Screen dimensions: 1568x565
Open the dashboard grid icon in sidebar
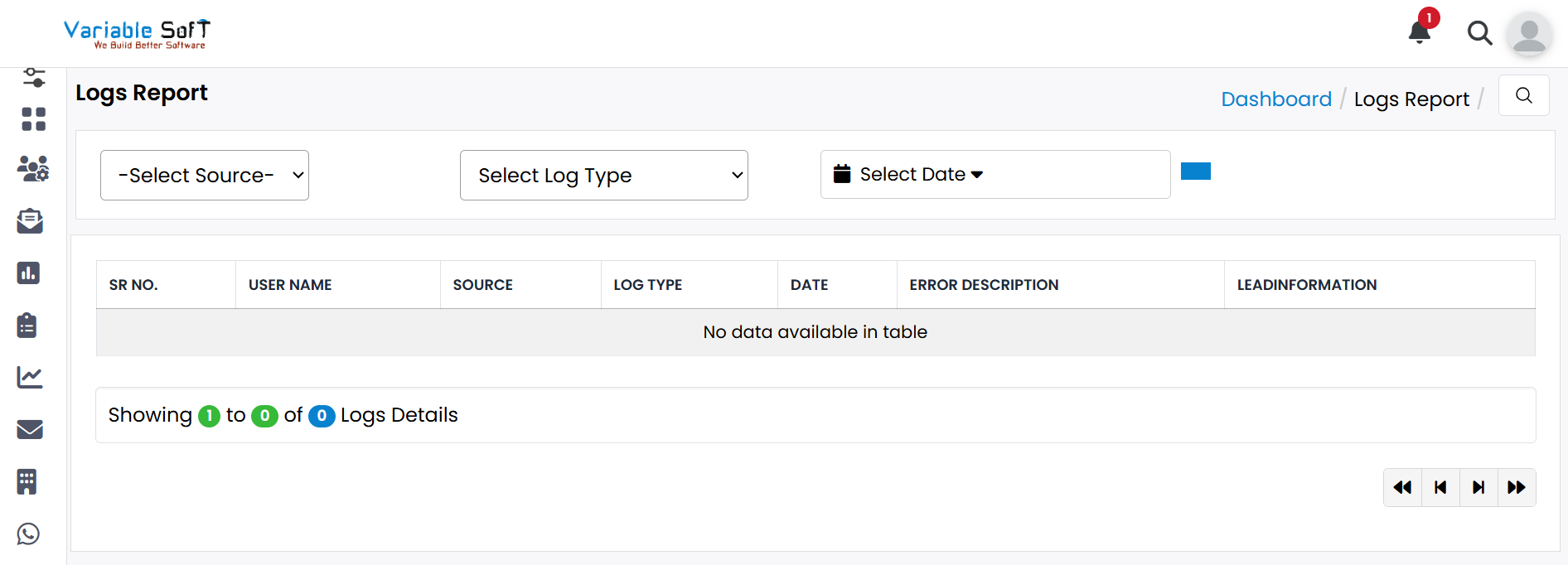point(33,119)
